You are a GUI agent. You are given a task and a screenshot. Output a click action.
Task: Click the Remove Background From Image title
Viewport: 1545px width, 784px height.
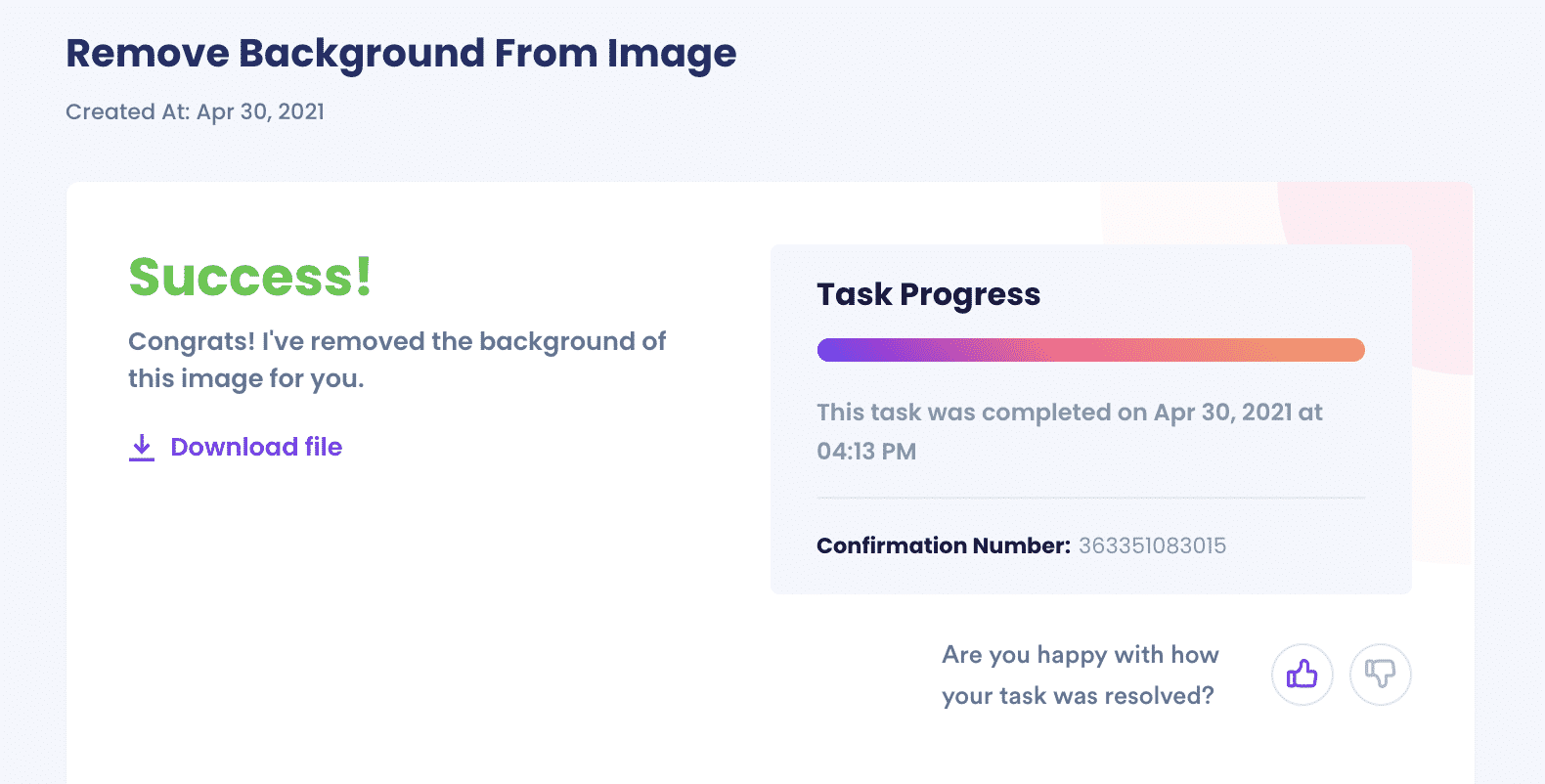[x=401, y=54]
